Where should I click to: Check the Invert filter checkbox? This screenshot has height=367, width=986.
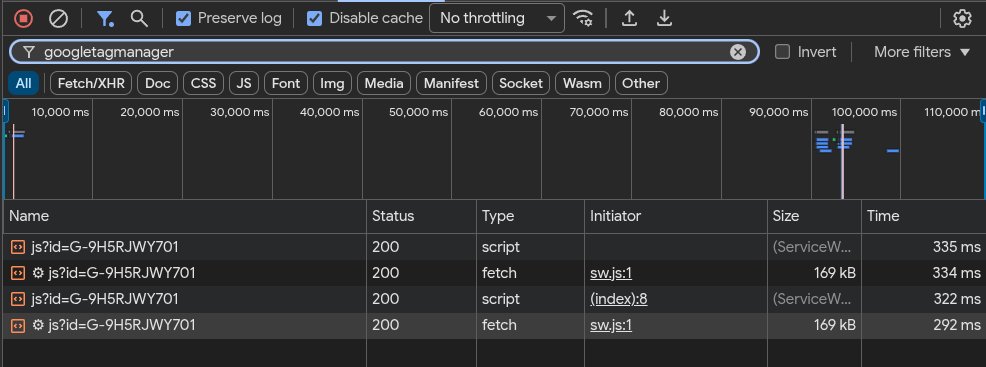click(x=782, y=52)
